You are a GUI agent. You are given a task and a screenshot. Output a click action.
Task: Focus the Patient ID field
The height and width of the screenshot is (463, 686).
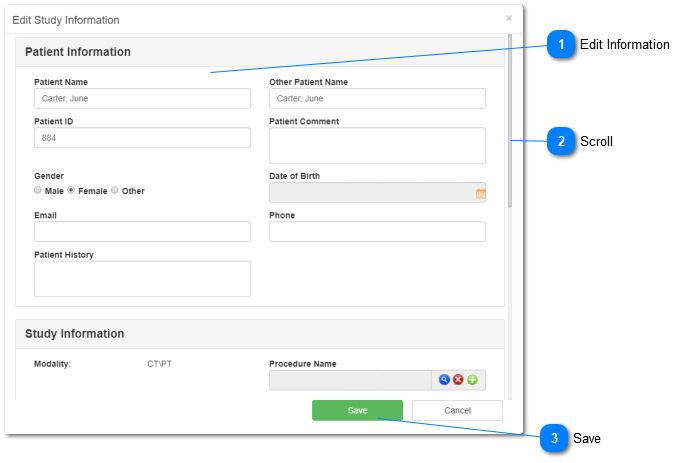pyautogui.click(x=142, y=138)
